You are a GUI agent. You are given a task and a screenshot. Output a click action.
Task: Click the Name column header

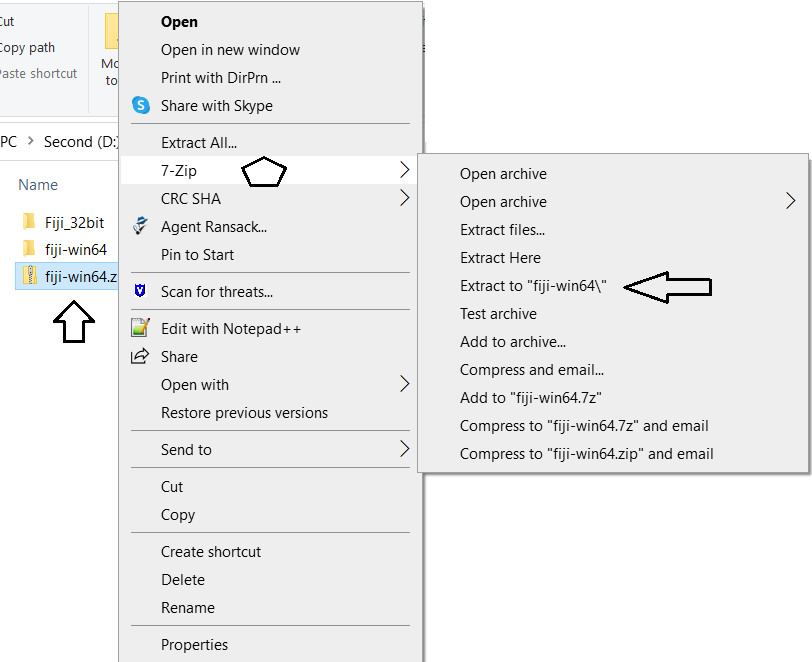38,185
